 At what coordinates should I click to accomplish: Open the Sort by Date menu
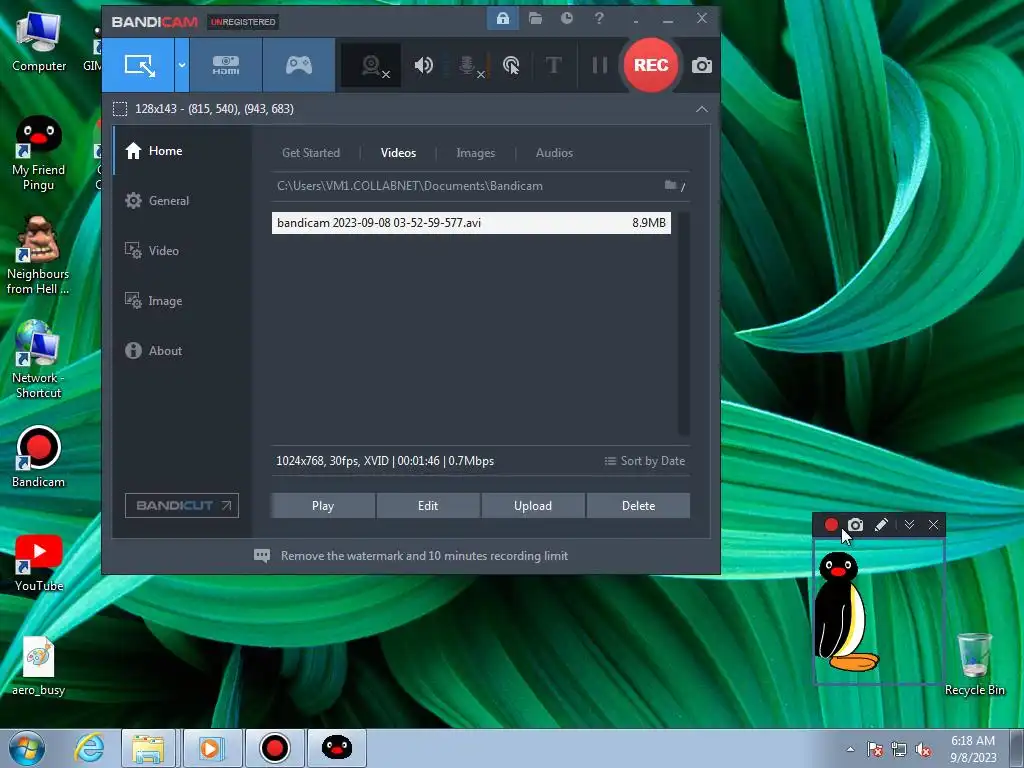pyautogui.click(x=645, y=461)
